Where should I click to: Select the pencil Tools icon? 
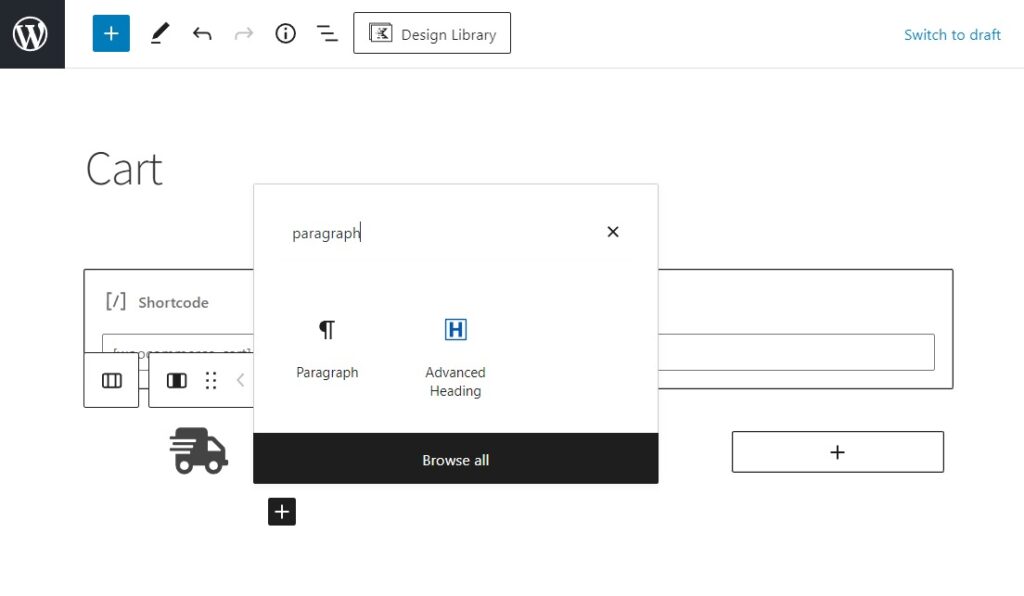click(x=160, y=34)
